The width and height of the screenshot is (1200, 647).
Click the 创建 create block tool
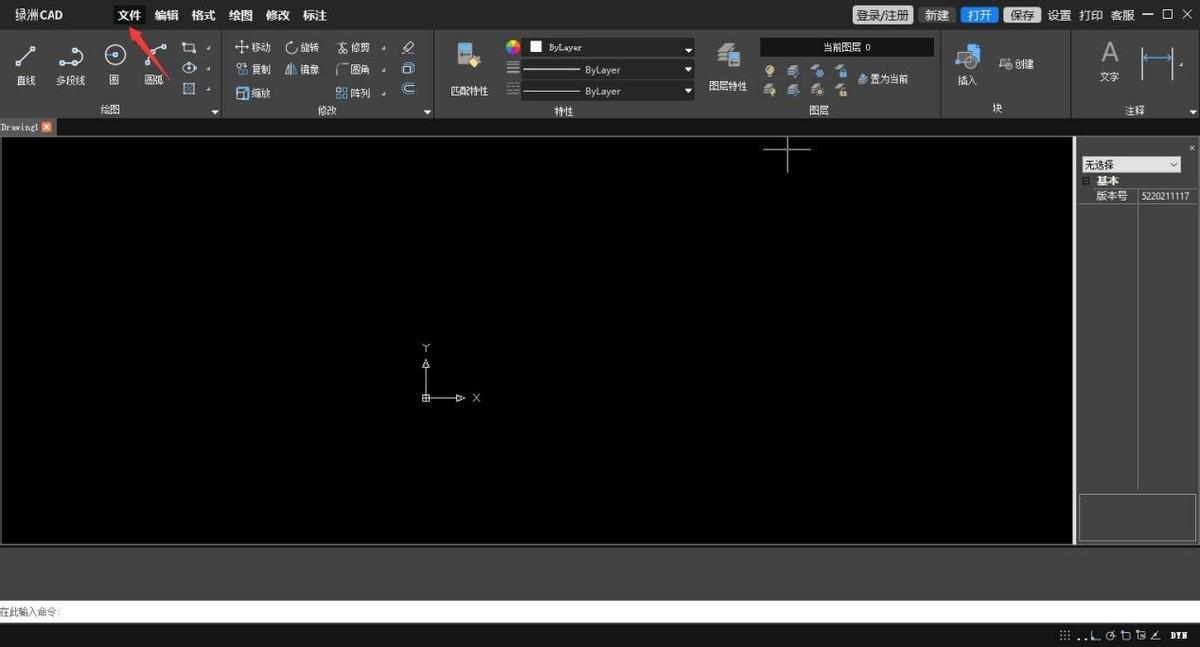click(1016, 64)
